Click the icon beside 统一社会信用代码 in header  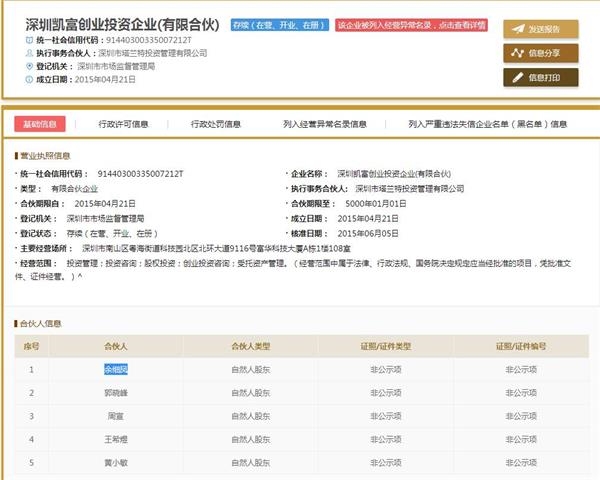(x=28, y=38)
